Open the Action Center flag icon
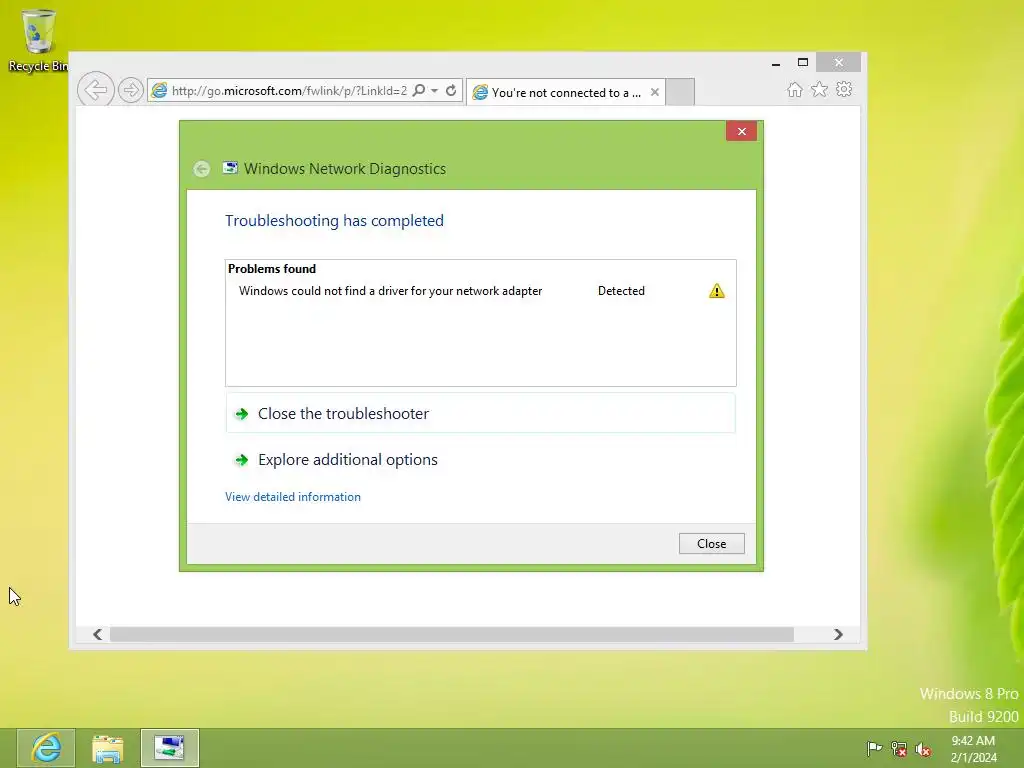 [874, 748]
